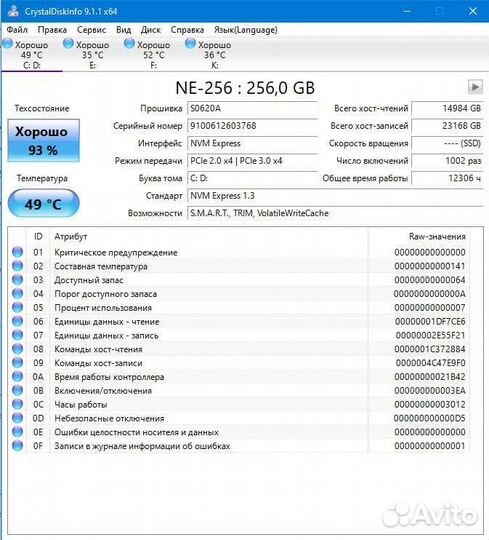The image size is (489, 540).
Task: Open the Справка menu
Action: [187, 30]
